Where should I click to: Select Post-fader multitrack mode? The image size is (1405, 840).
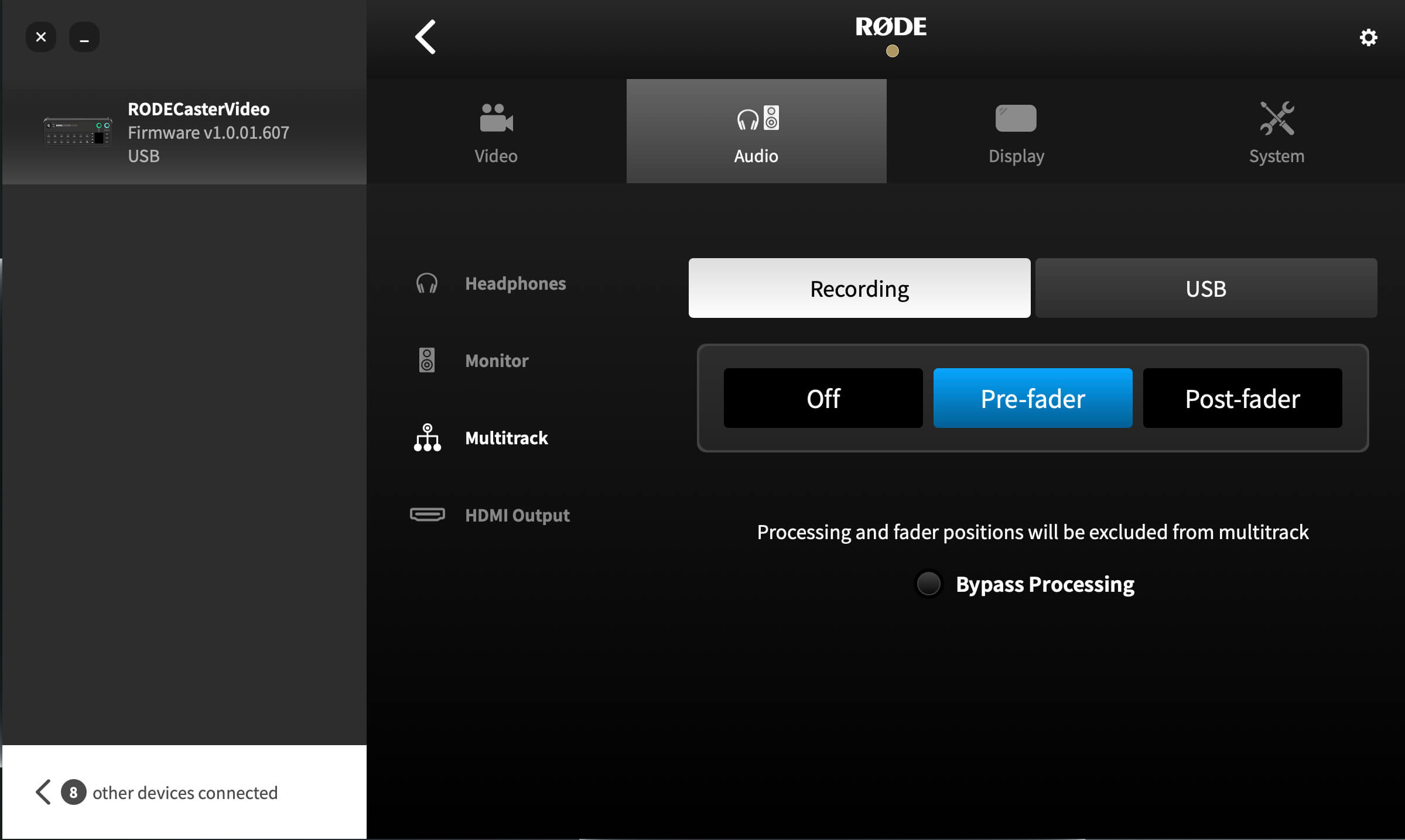click(1242, 398)
